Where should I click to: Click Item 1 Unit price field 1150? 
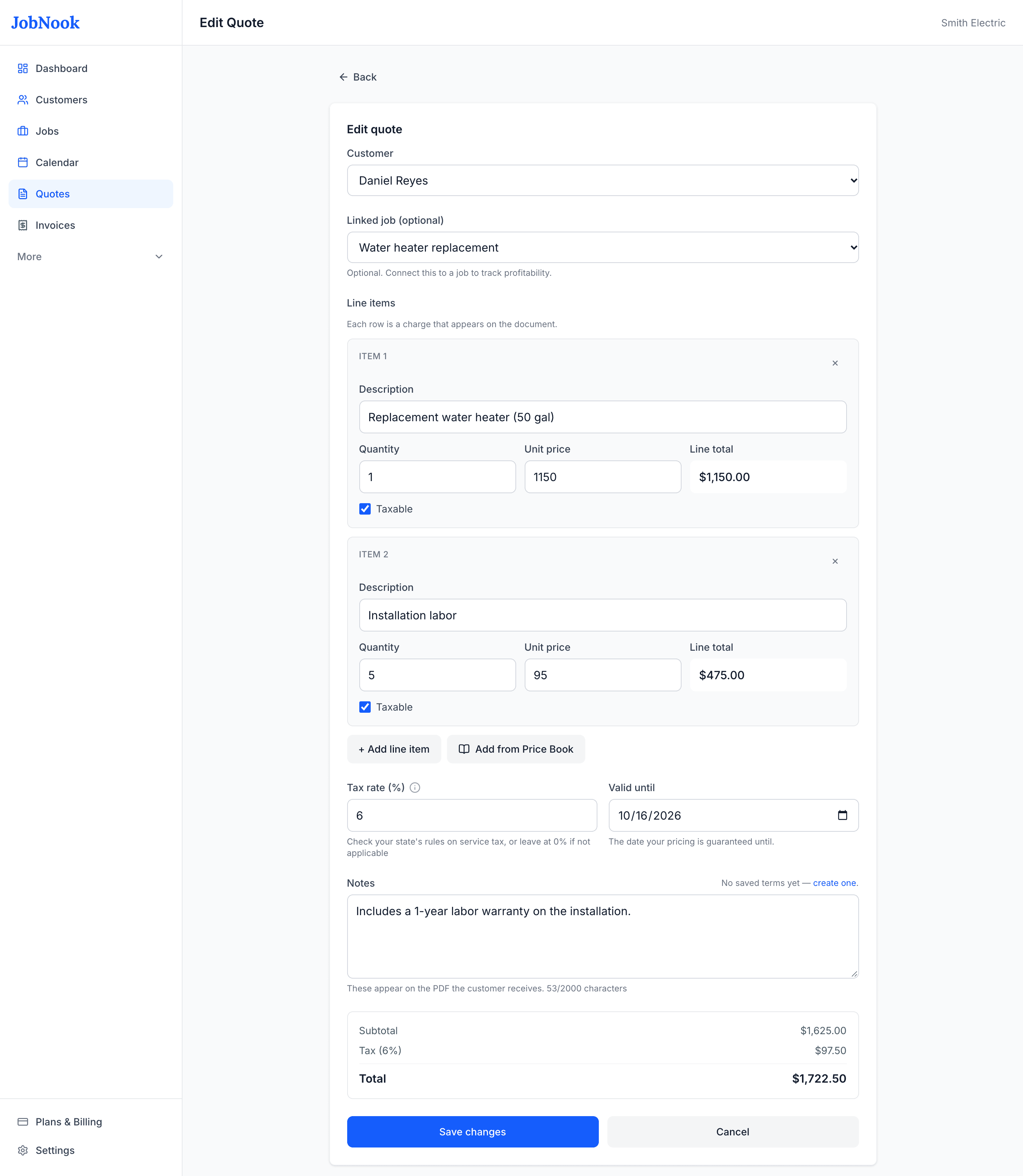[602, 477]
